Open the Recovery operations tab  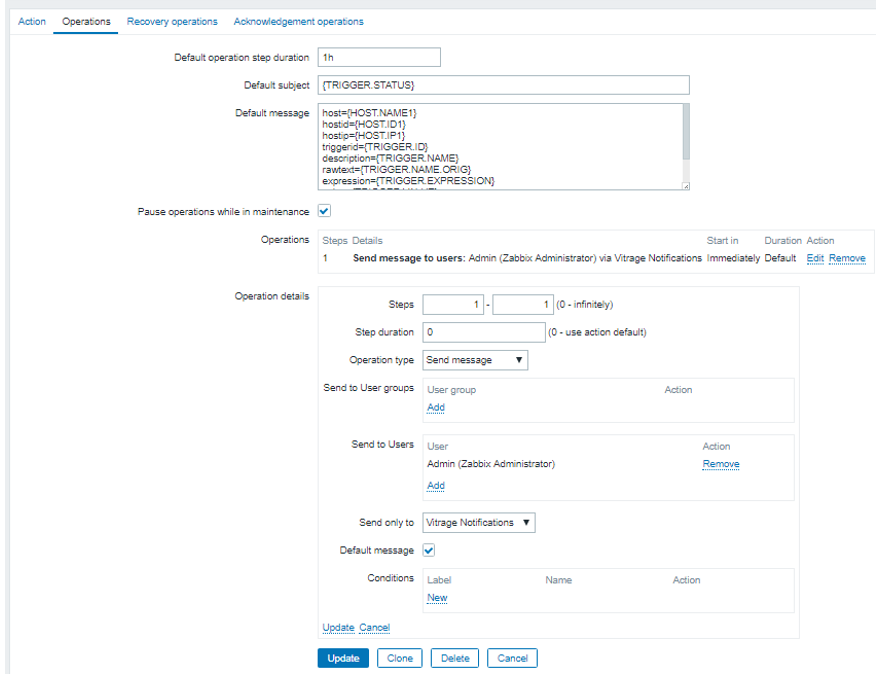click(x=172, y=21)
